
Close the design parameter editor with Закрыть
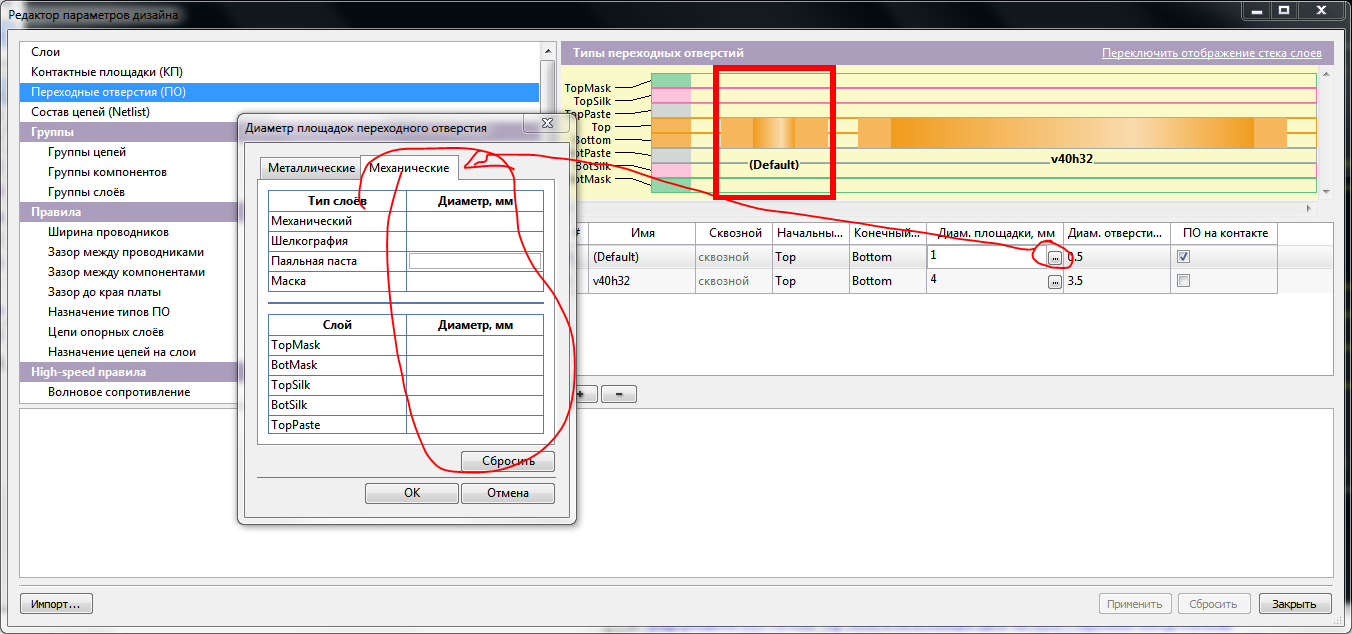[1295, 604]
